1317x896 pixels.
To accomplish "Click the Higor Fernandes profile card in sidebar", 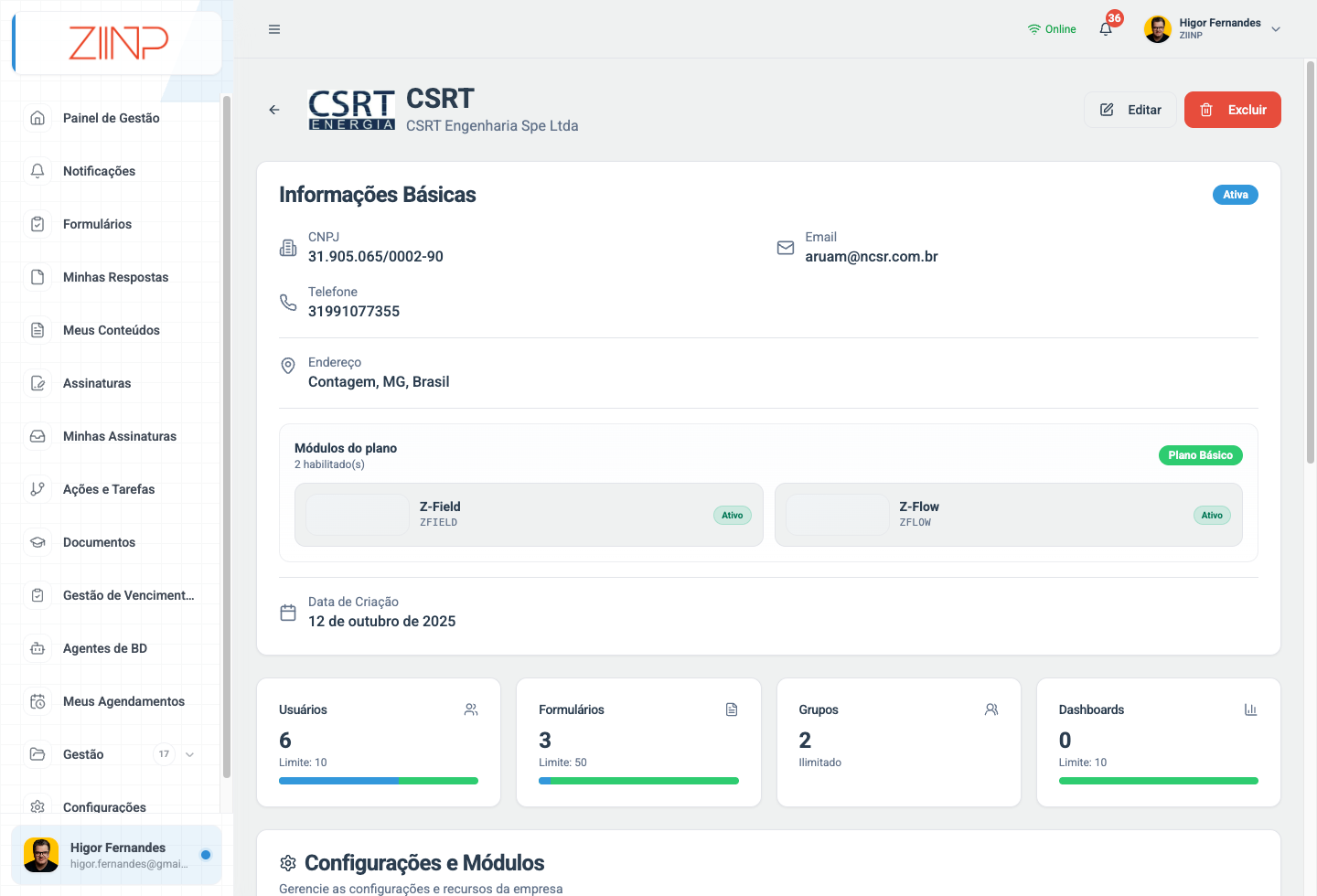I will coord(116,855).
